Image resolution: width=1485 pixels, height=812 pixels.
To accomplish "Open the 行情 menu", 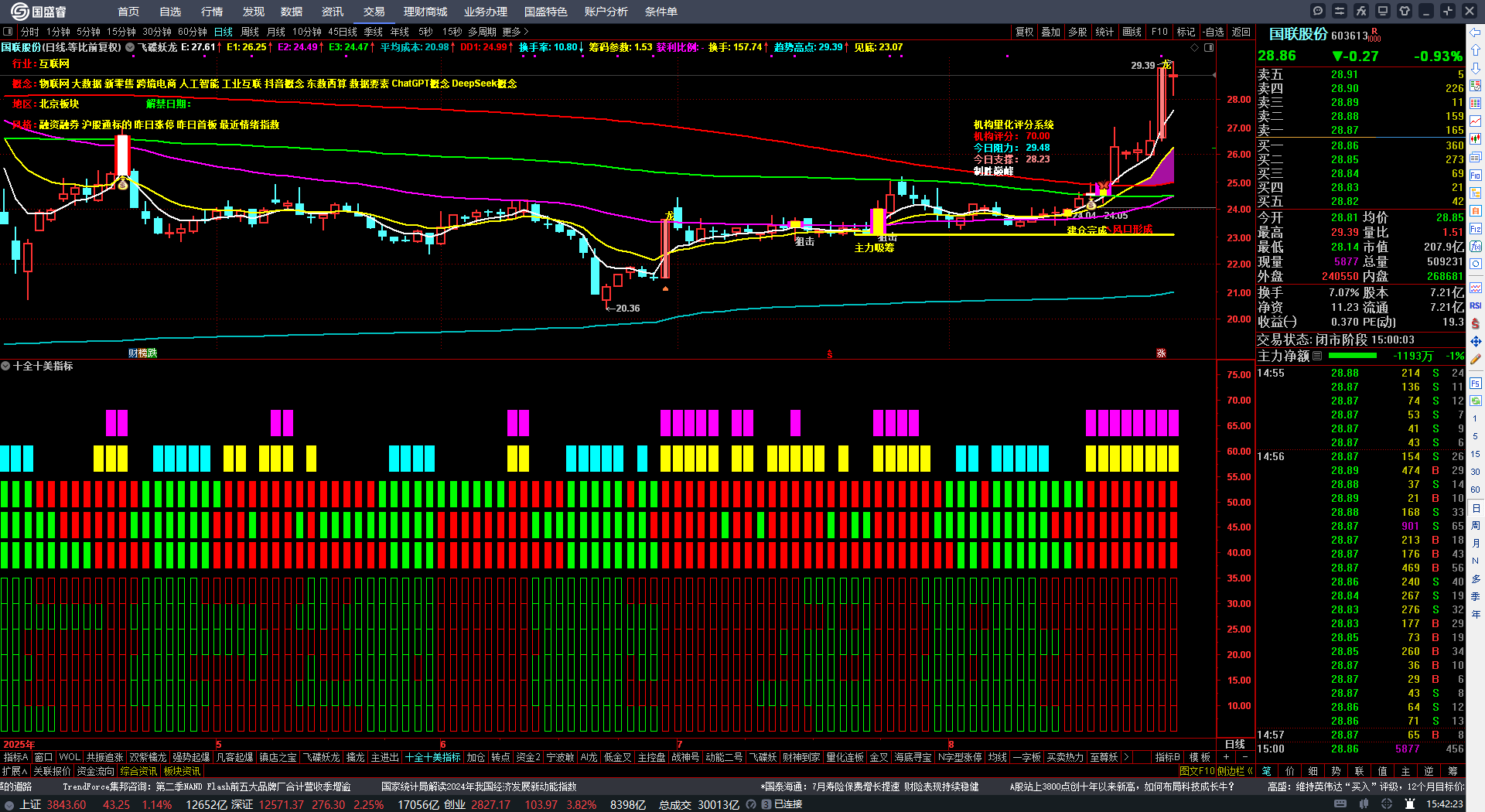I will (x=212, y=12).
